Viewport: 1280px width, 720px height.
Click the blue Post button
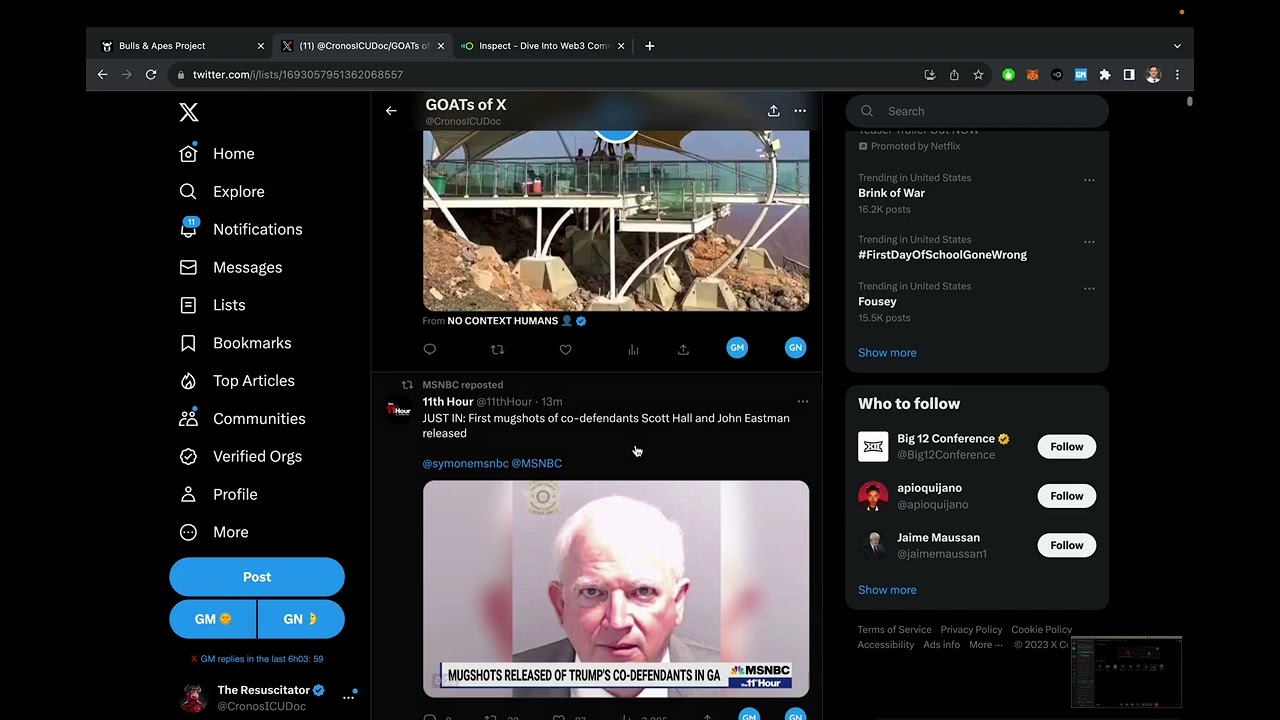coord(257,577)
